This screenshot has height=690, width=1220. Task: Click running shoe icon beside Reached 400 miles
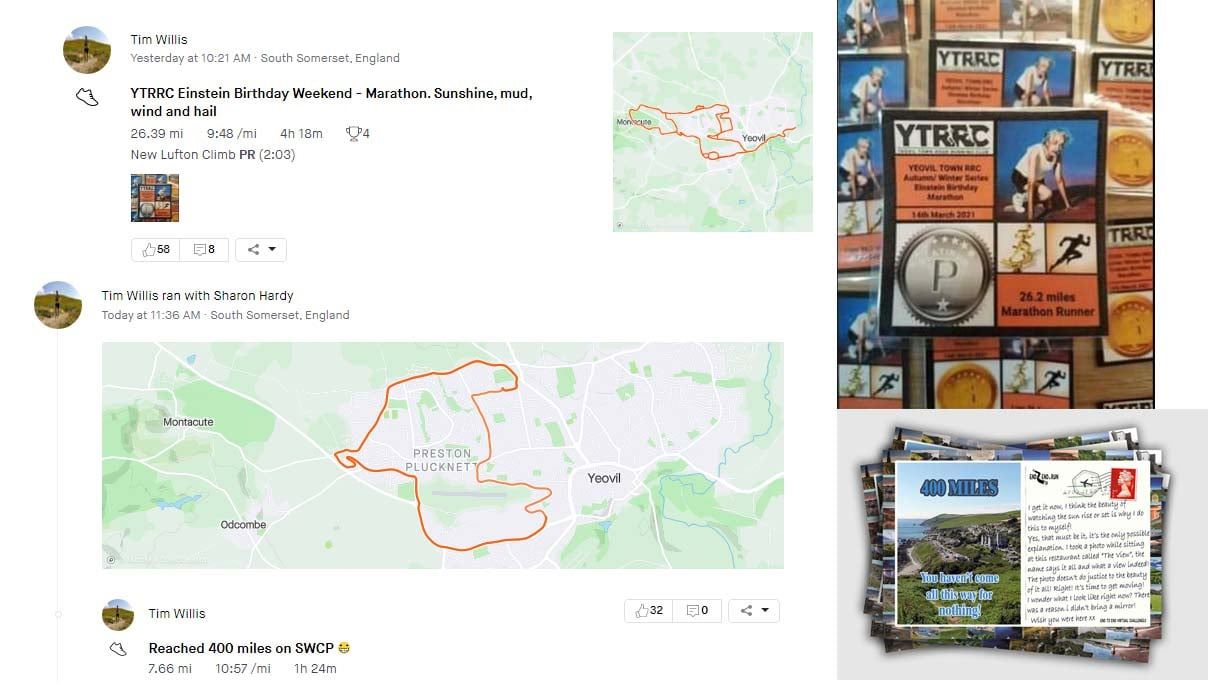(x=118, y=649)
